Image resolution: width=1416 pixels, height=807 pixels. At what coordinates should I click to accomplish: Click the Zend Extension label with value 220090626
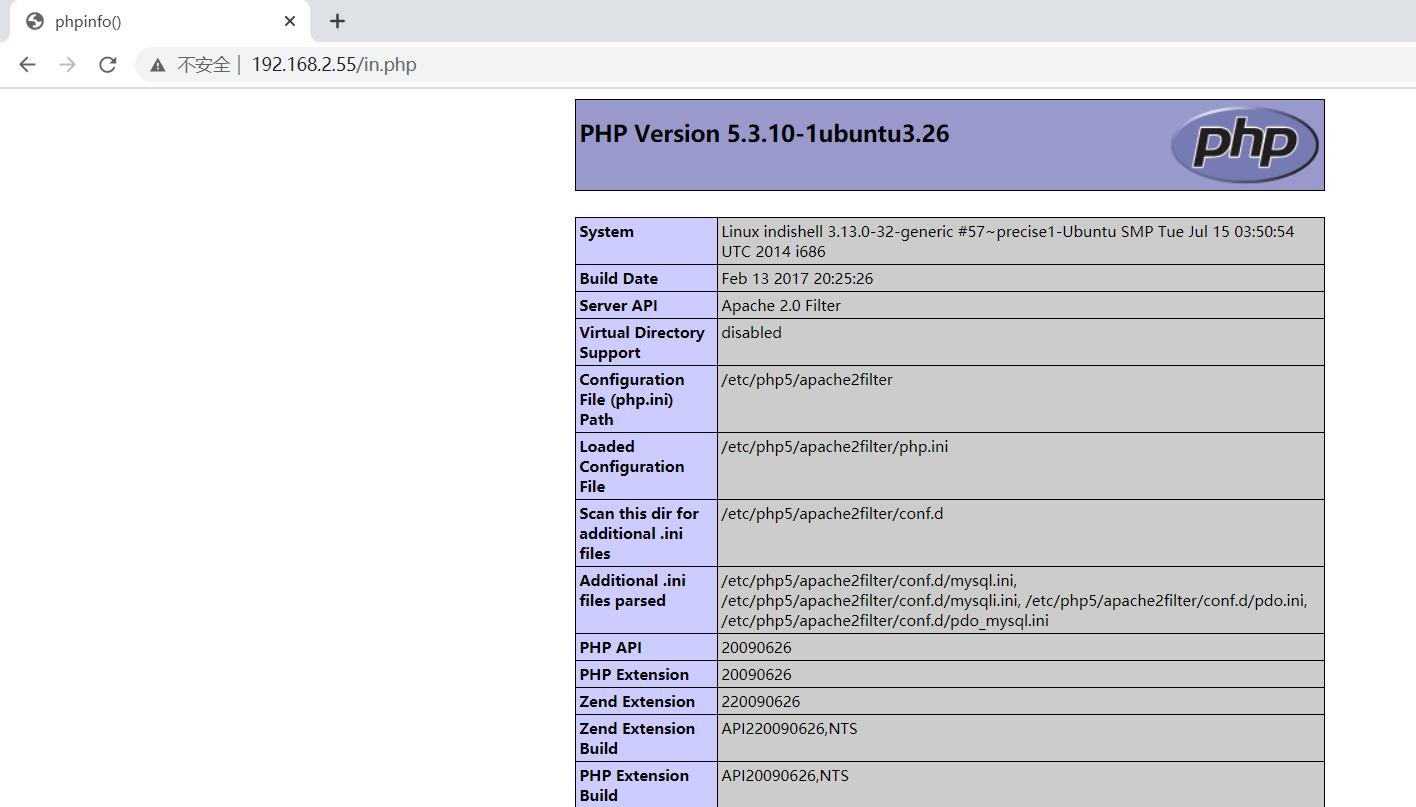[637, 702]
